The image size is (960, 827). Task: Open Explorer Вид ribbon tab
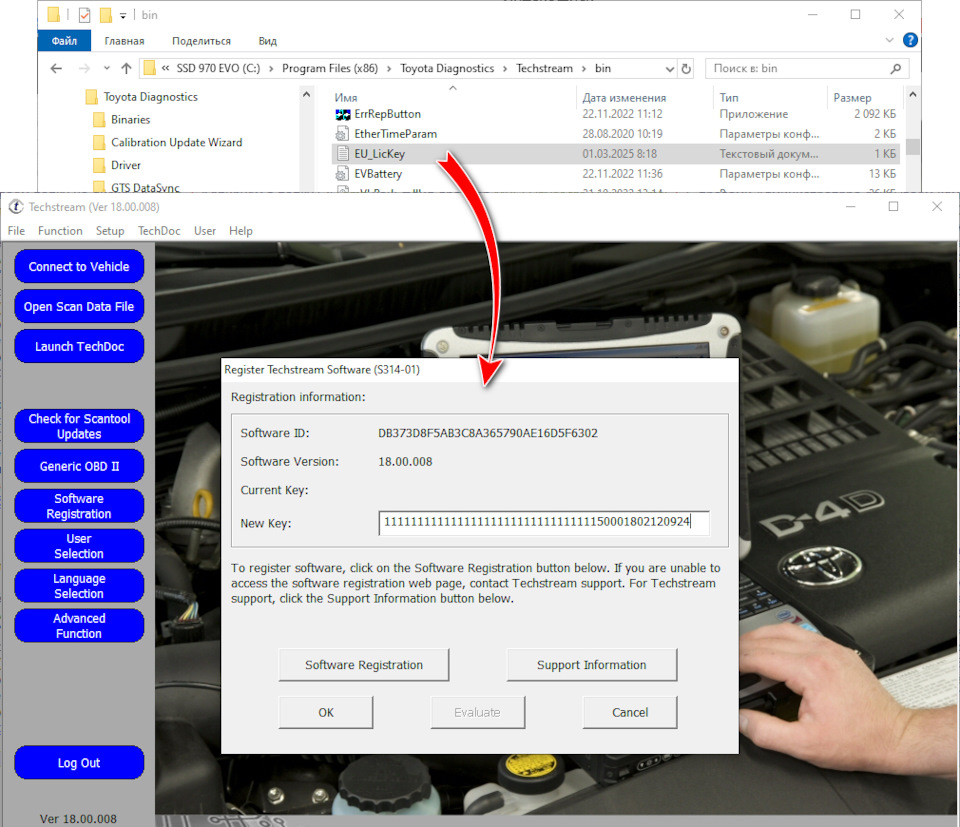268,41
